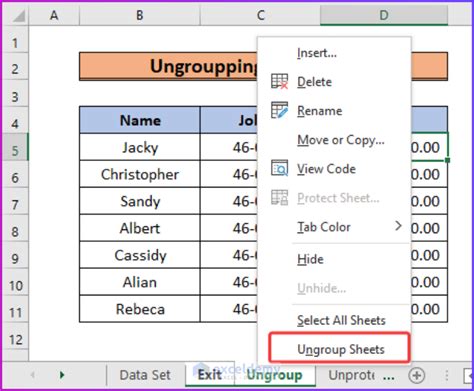
Task: Expand the Tab Color submenu arrow
Action: [398, 226]
